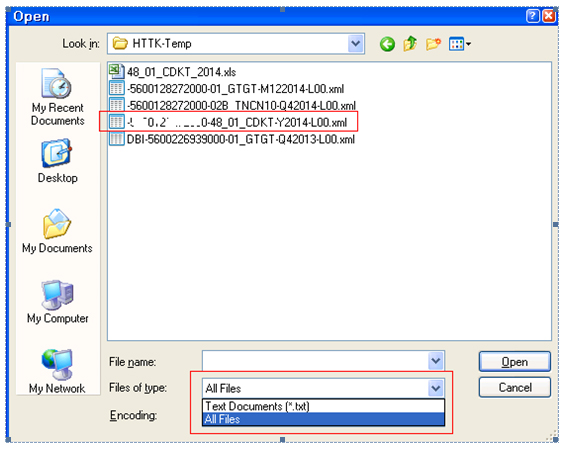Expand the File name dropdown arrow
The height and width of the screenshot is (449, 570).
point(435,361)
